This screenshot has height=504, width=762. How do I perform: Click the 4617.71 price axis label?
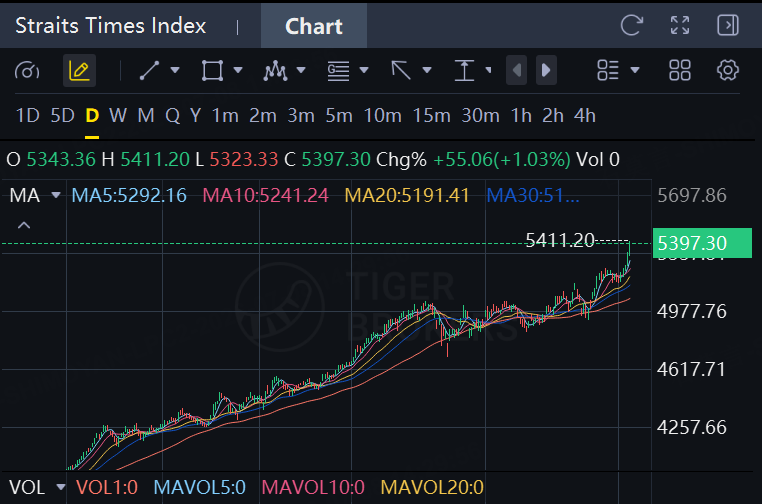click(x=691, y=369)
